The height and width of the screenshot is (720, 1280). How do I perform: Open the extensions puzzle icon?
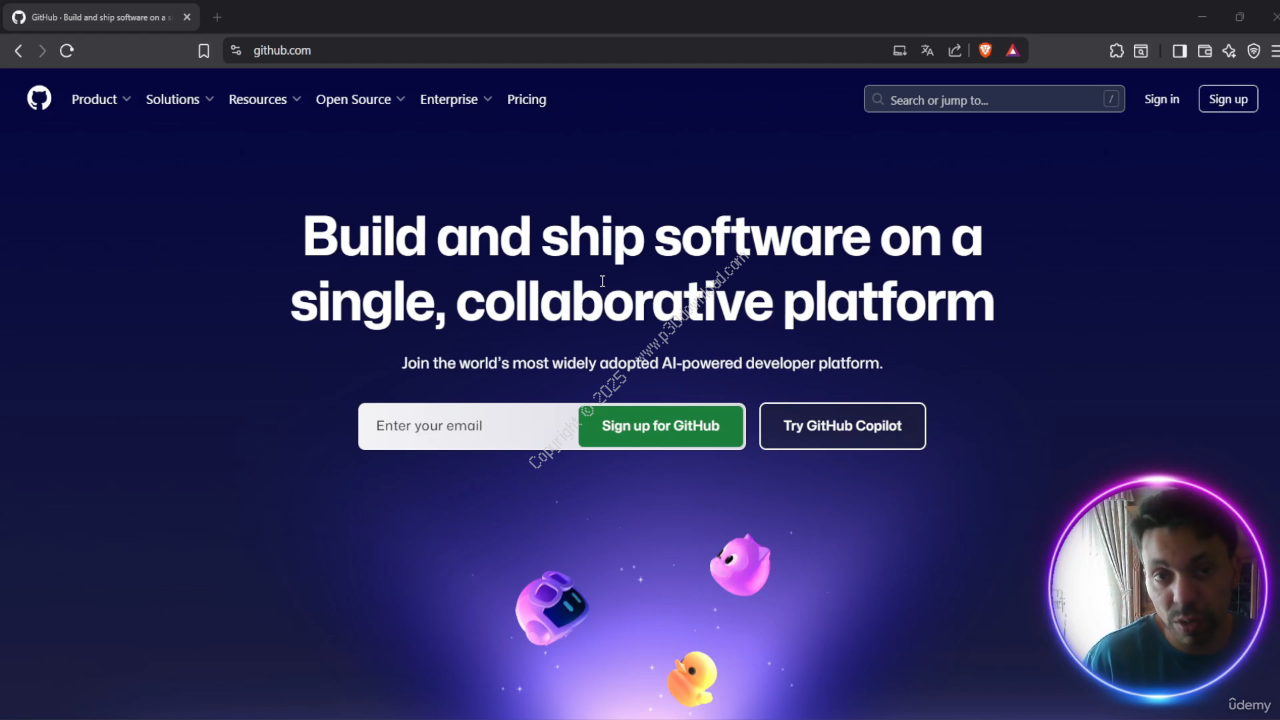coord(1117,50)
